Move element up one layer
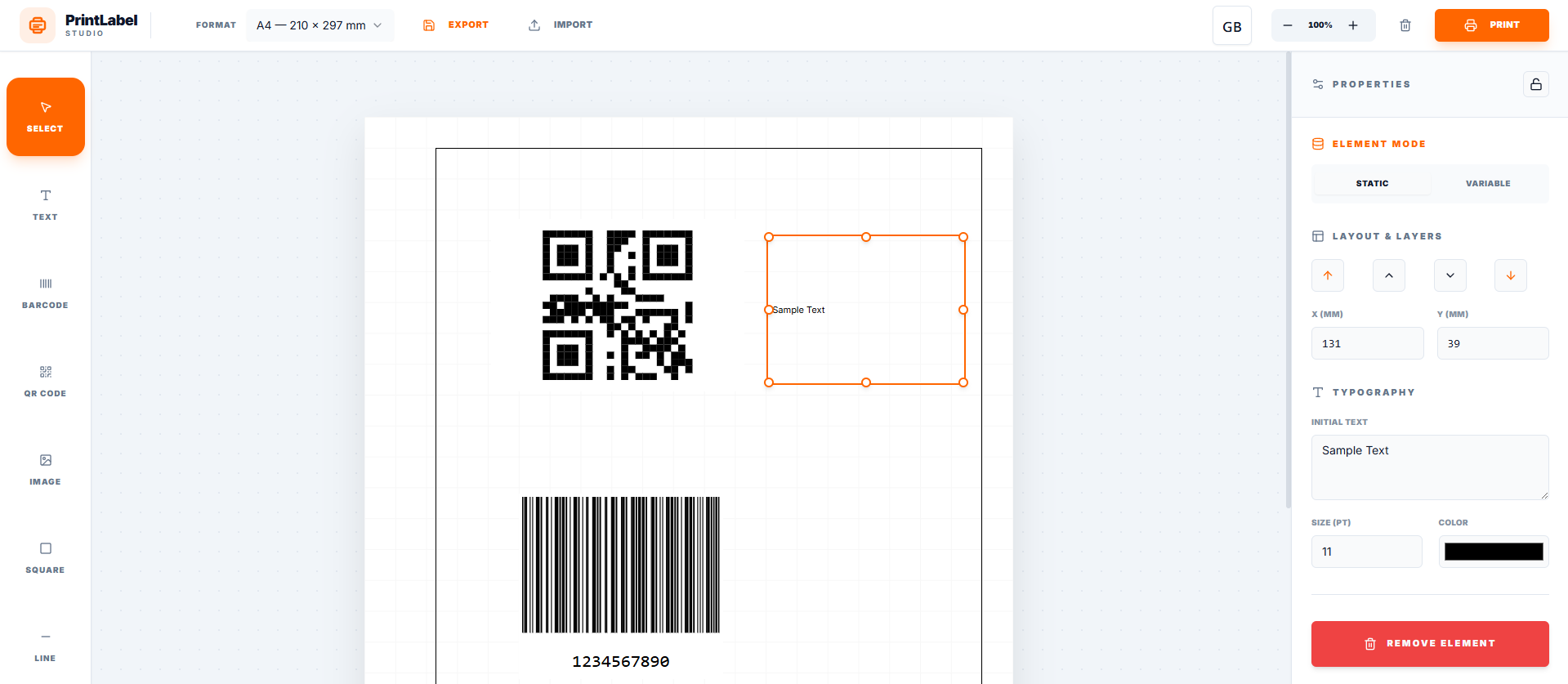The height and width of the screenshot is (684, 1568). tap(1389, 275)
